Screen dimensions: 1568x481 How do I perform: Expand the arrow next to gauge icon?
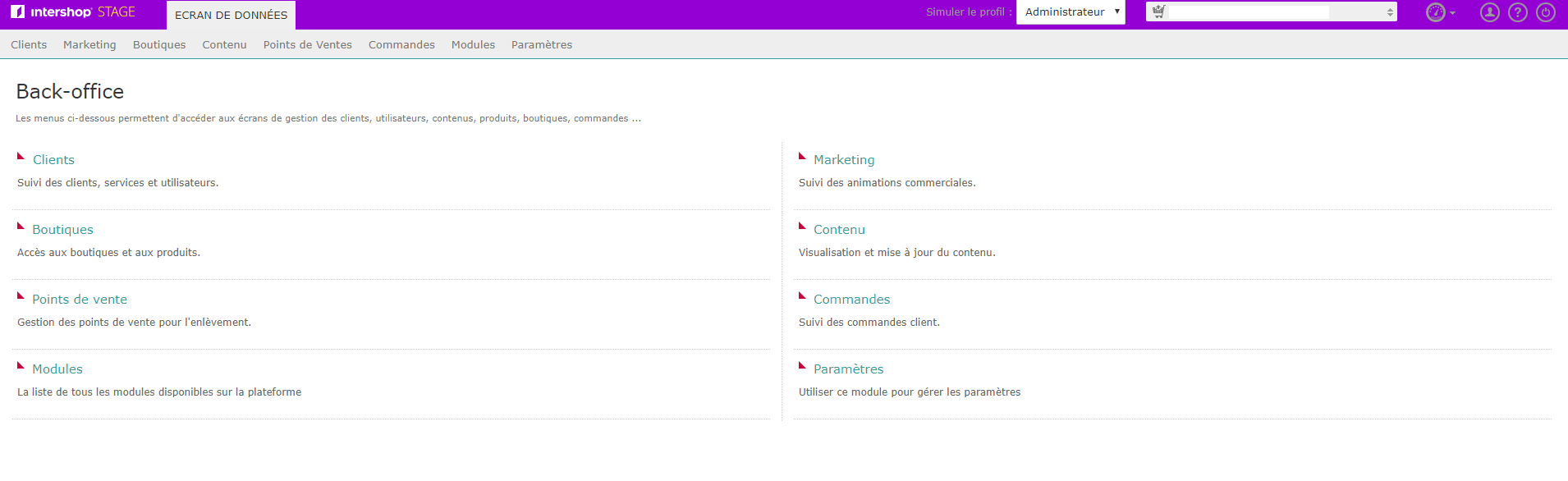[1452, 13]
